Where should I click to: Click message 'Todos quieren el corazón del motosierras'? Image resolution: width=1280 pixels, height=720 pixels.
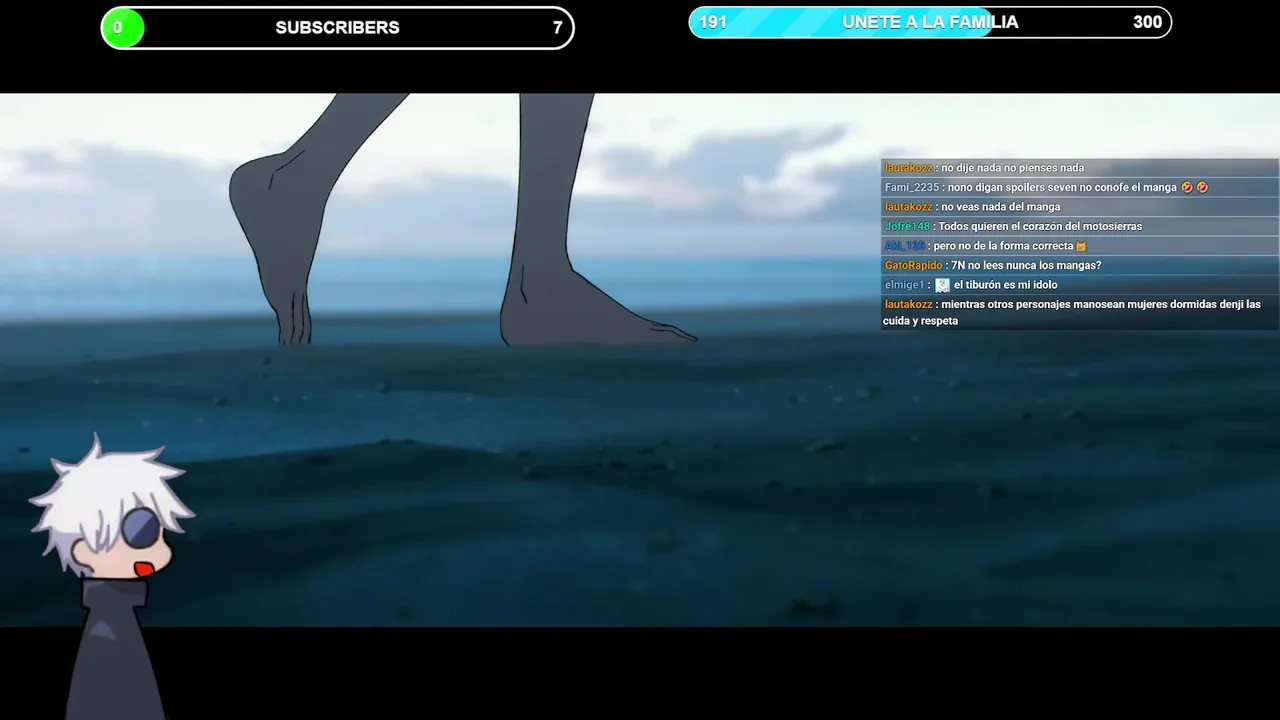click(x=1040, y=226)
